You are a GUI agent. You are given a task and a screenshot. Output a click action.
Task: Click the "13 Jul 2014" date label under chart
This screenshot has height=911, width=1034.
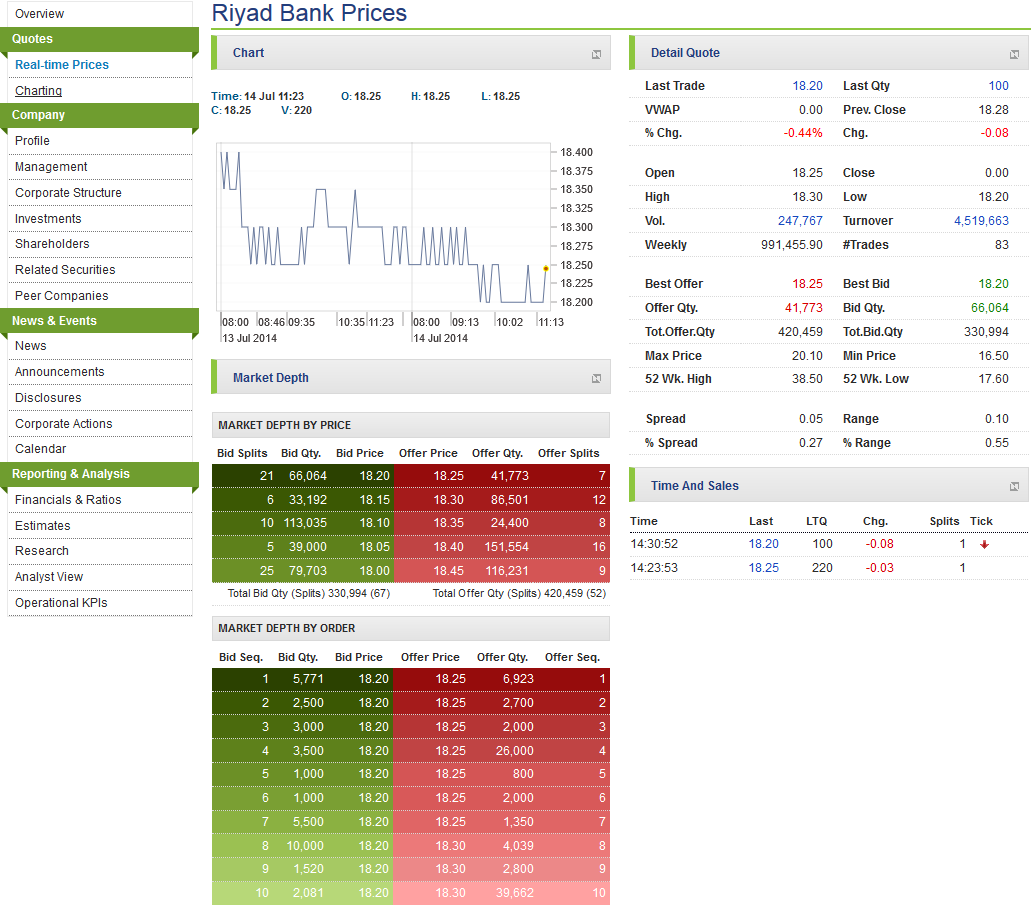249,338
